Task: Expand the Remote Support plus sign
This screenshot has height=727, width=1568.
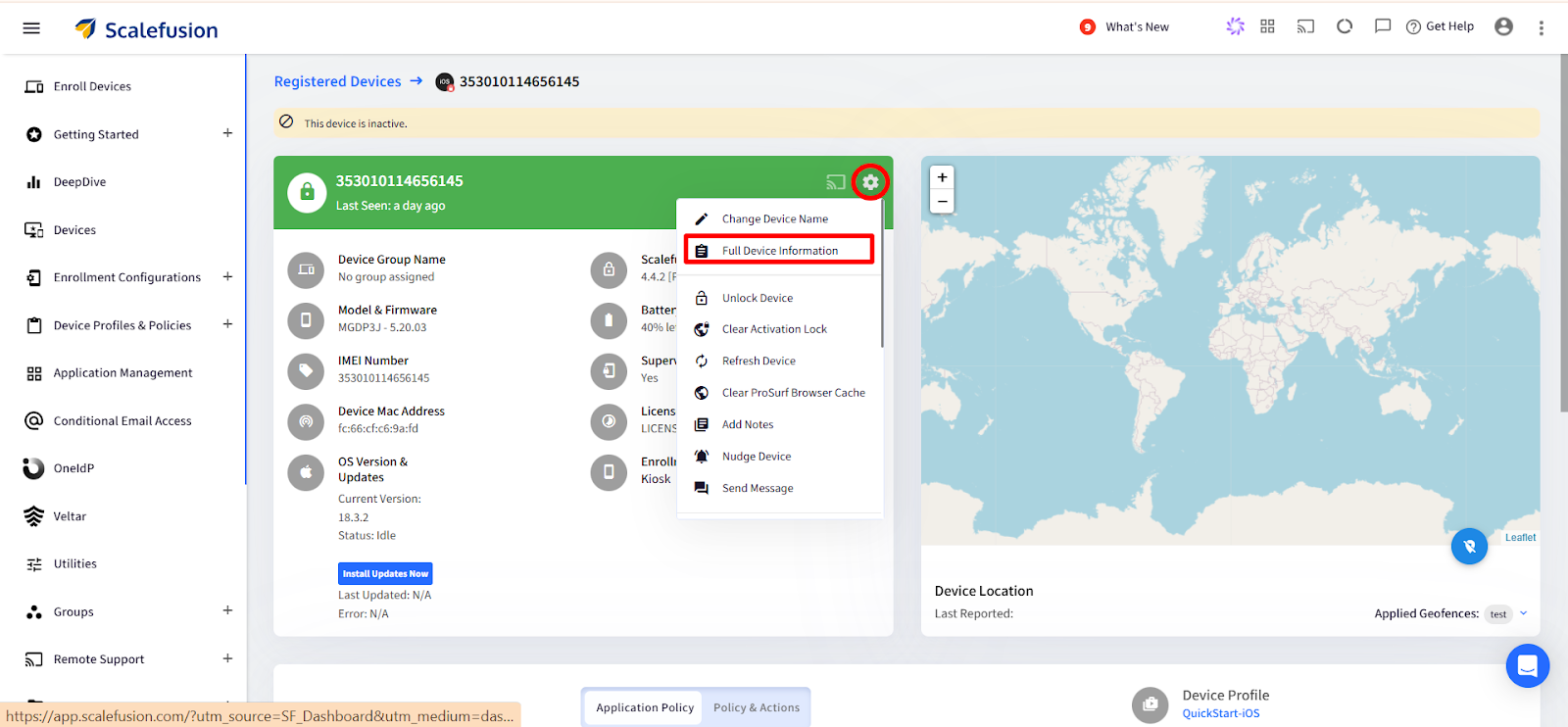Action: [x=227, y=658]
